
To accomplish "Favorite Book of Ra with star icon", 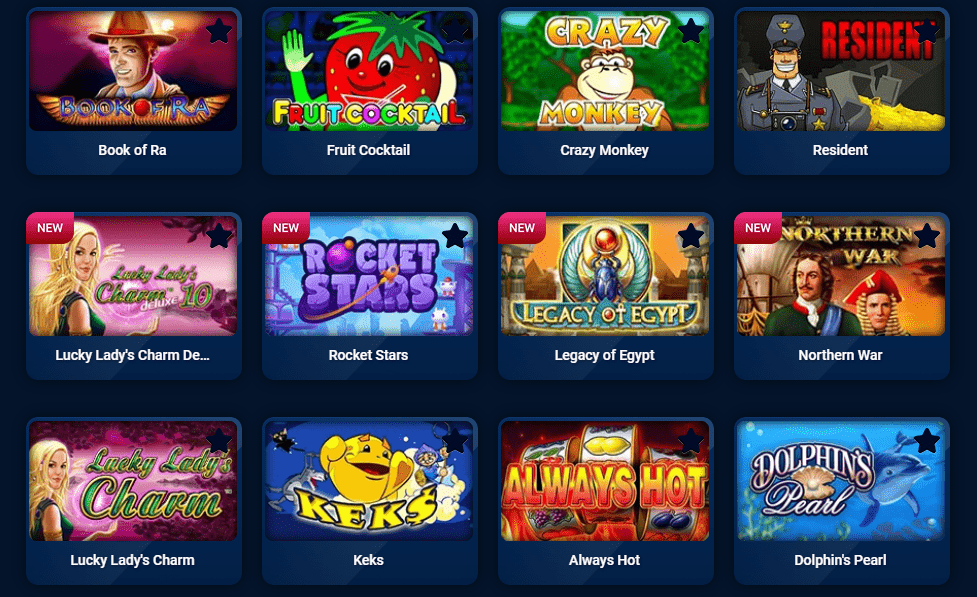I will 219,31.
